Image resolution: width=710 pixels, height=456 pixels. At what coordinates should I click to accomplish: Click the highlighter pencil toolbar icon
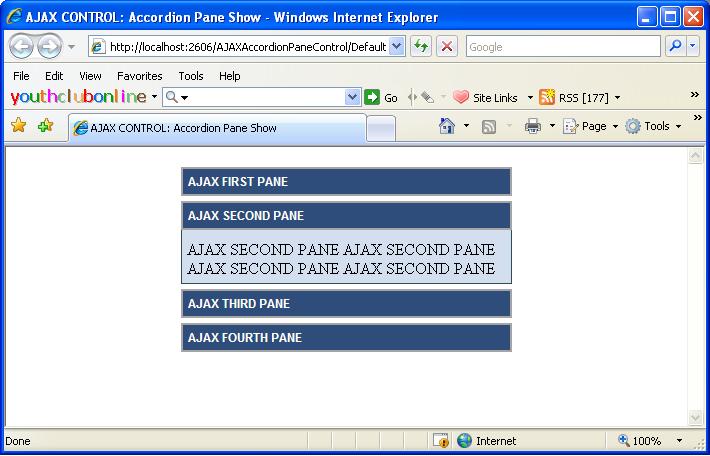point(427,97)
